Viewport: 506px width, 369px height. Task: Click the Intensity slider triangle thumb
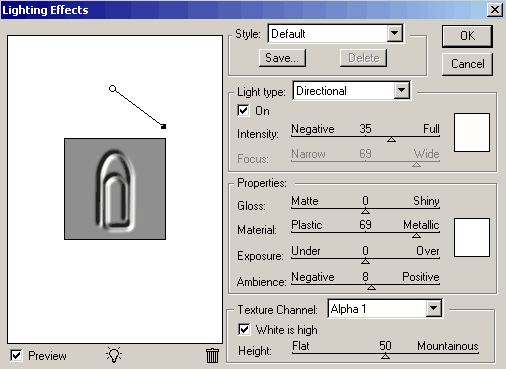click(391, 139)
